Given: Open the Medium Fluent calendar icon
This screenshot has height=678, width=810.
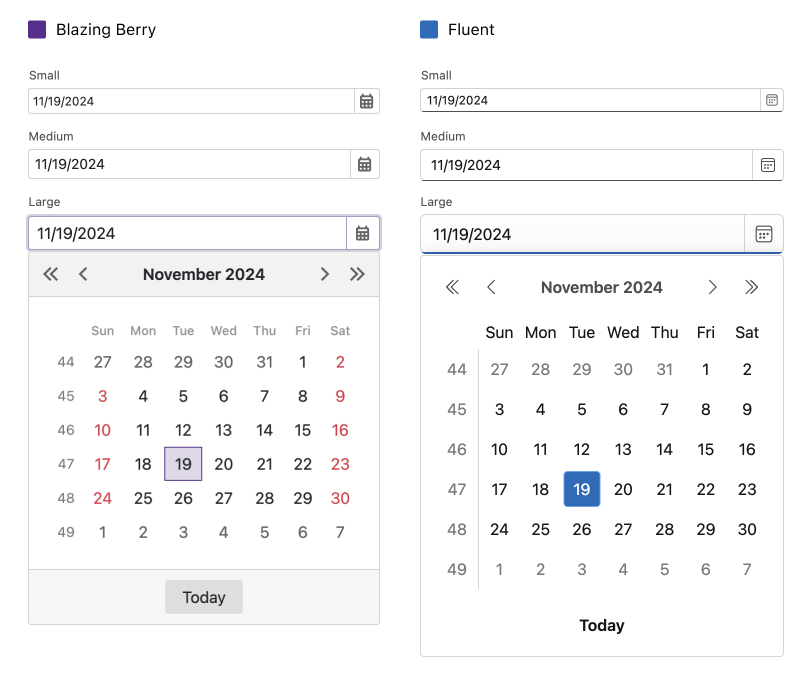Looking at the screenshot, I should (769, 164).
